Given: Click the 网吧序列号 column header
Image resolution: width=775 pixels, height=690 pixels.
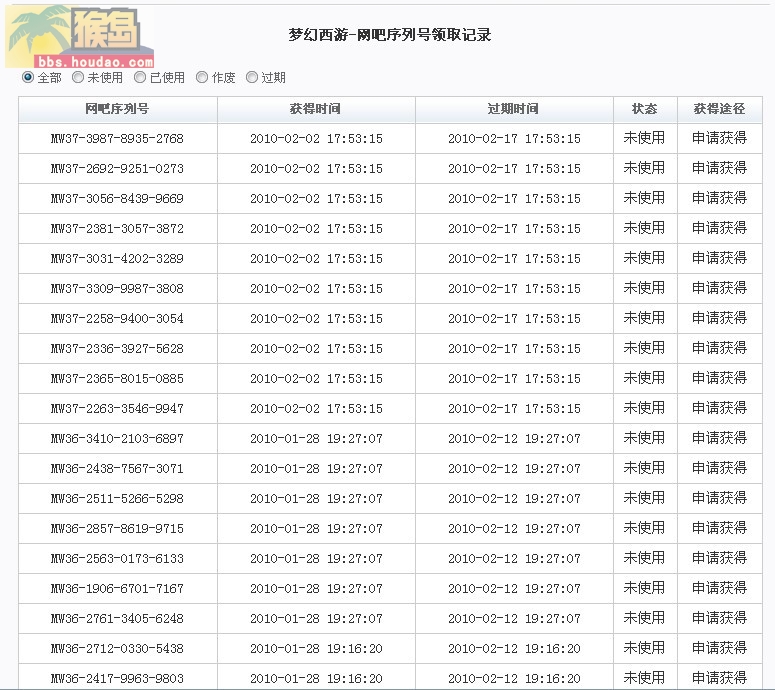Looking at the screenshot, I should coord(117,109).
